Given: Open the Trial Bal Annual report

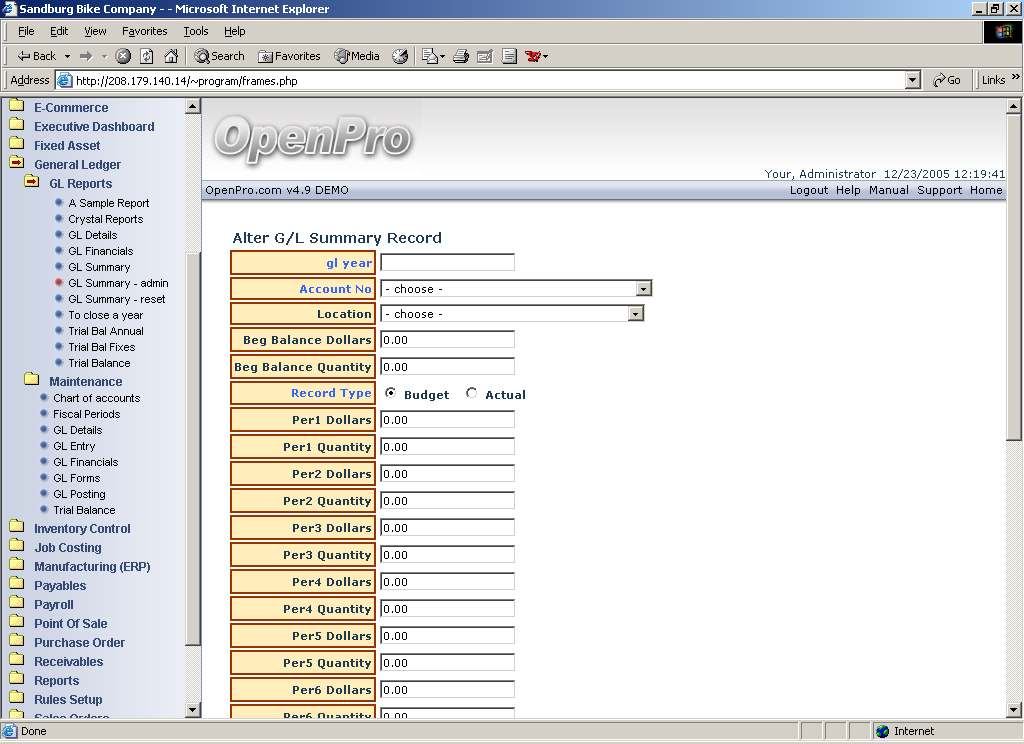Looking at the screenshot, I should [106, 331].
